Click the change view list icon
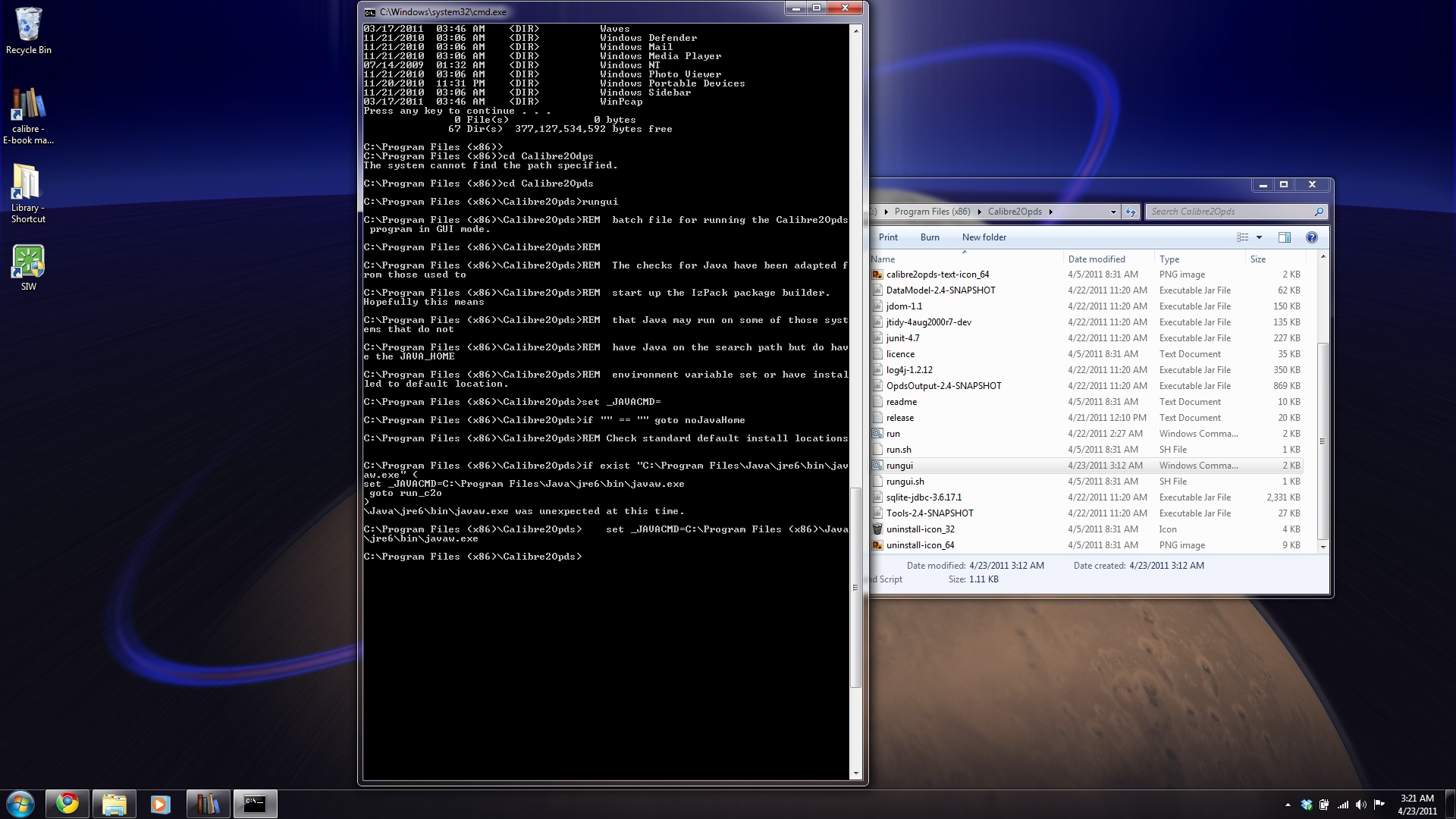The image size is (1456, 819). pyautogui.click(x=1242, y=237)
